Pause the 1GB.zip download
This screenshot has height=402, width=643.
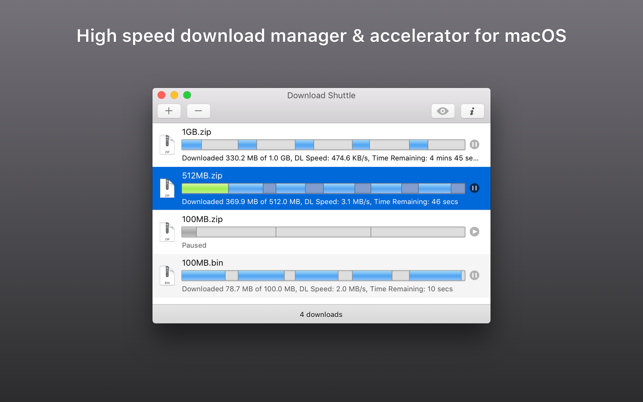coord(474,144)
